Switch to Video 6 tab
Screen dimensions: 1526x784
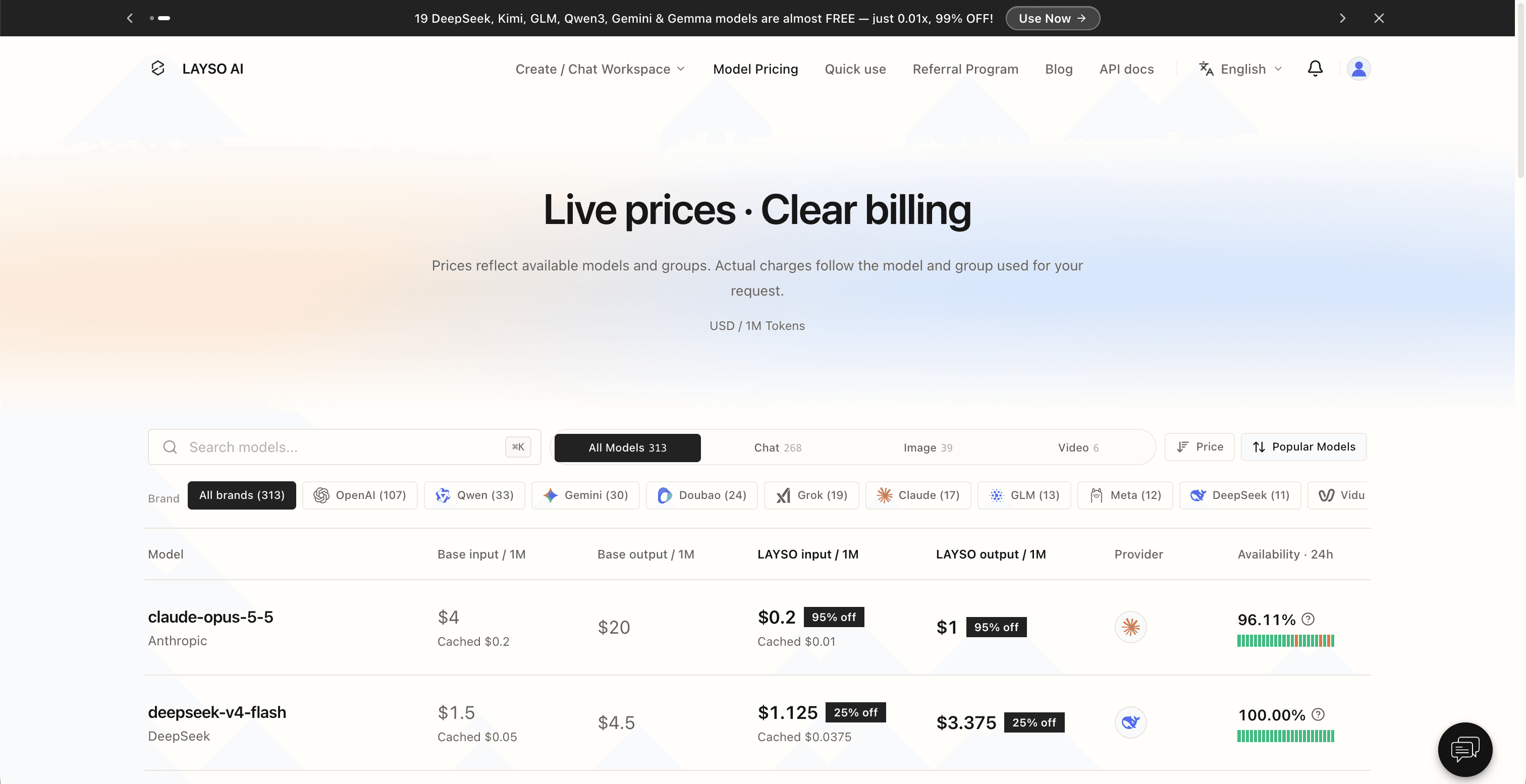(1078, 447)
